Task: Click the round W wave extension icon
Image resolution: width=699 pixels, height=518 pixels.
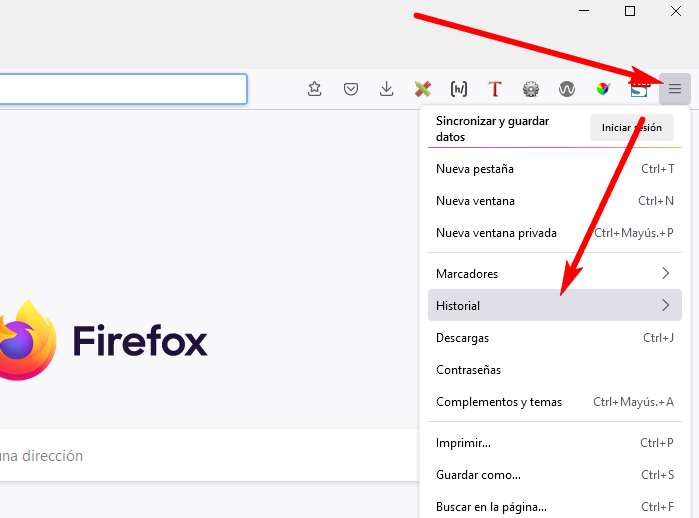Action: pyautogui.click(x=567, y=89)
